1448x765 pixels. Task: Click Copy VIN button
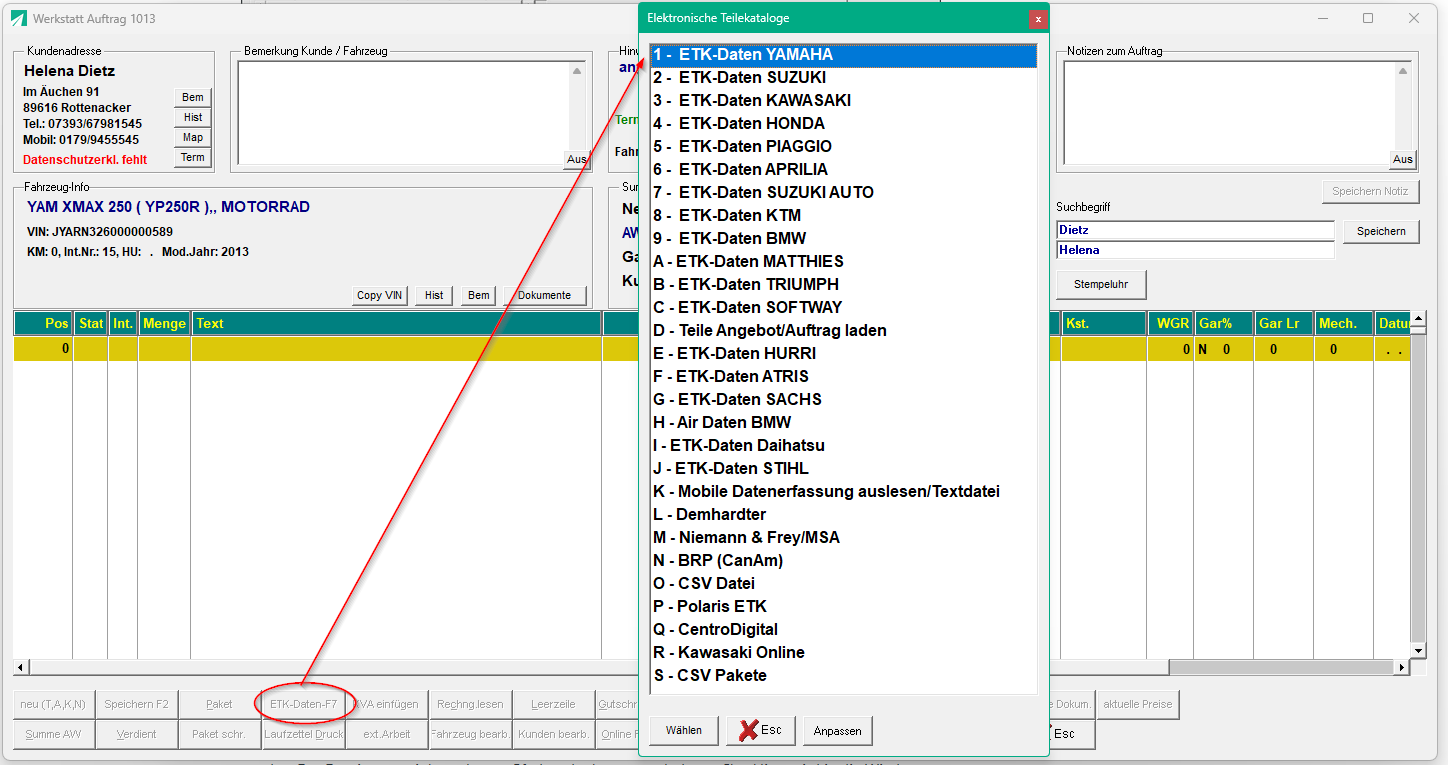380,295
